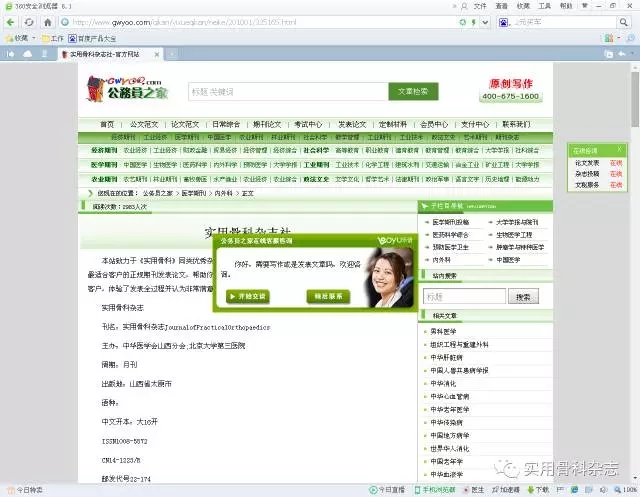640x497 pixels.
Task: Open 大学学报与院刊 sidebar link
Action: point(517,222)
